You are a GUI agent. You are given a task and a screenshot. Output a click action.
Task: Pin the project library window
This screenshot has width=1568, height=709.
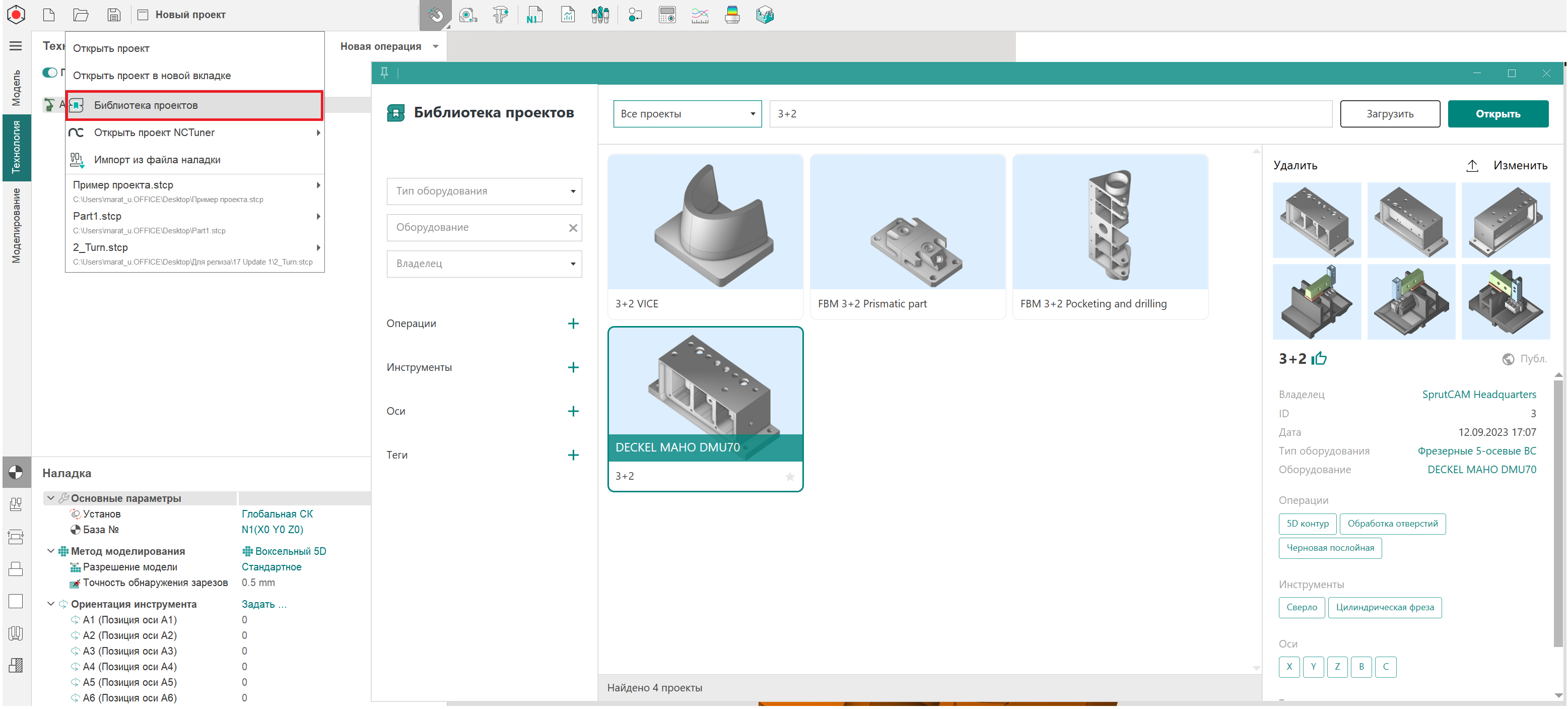click(384, 73)
